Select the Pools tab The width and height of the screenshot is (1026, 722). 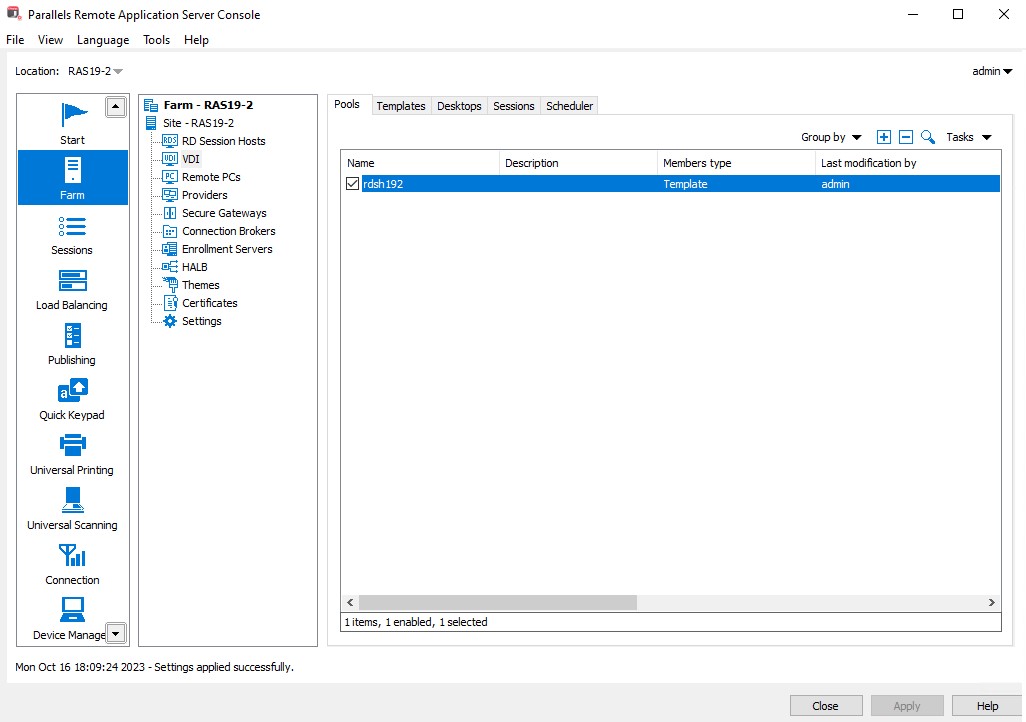coord(347,104)
